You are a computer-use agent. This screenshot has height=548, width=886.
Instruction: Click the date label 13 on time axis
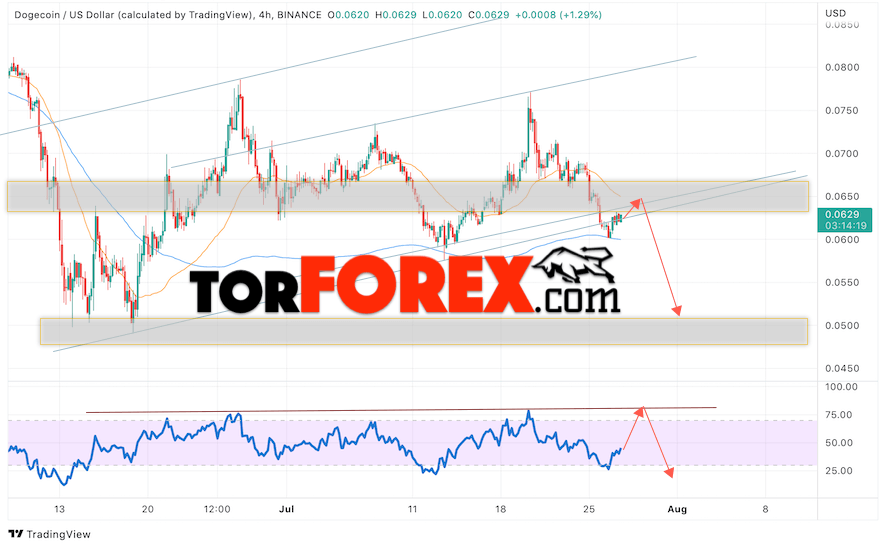click(59, 509)
